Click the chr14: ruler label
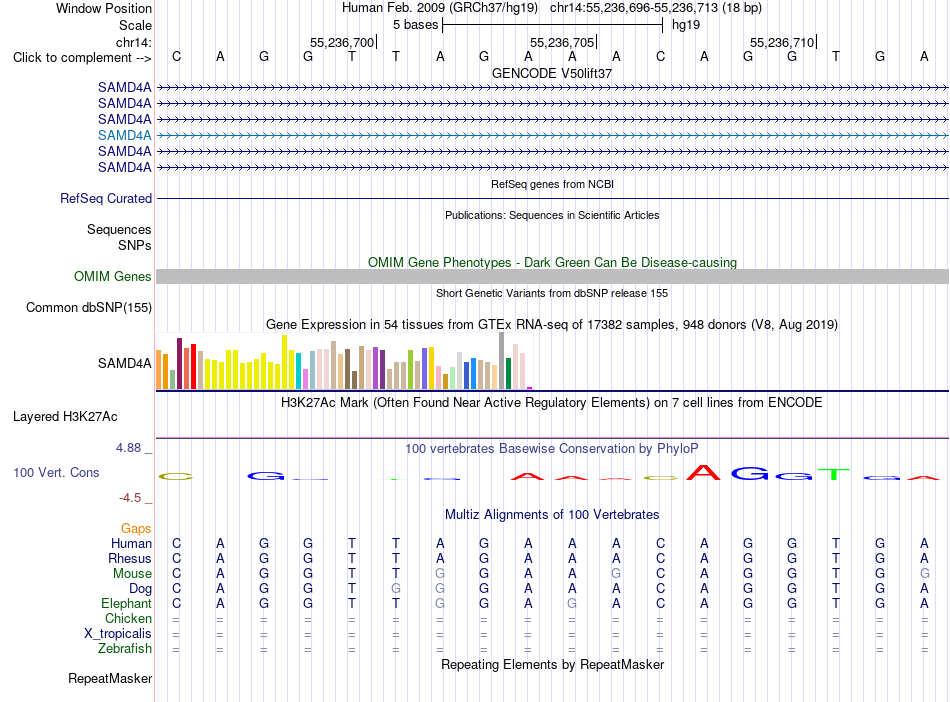Viewport: 950px width, 702px height. point(134,42)
